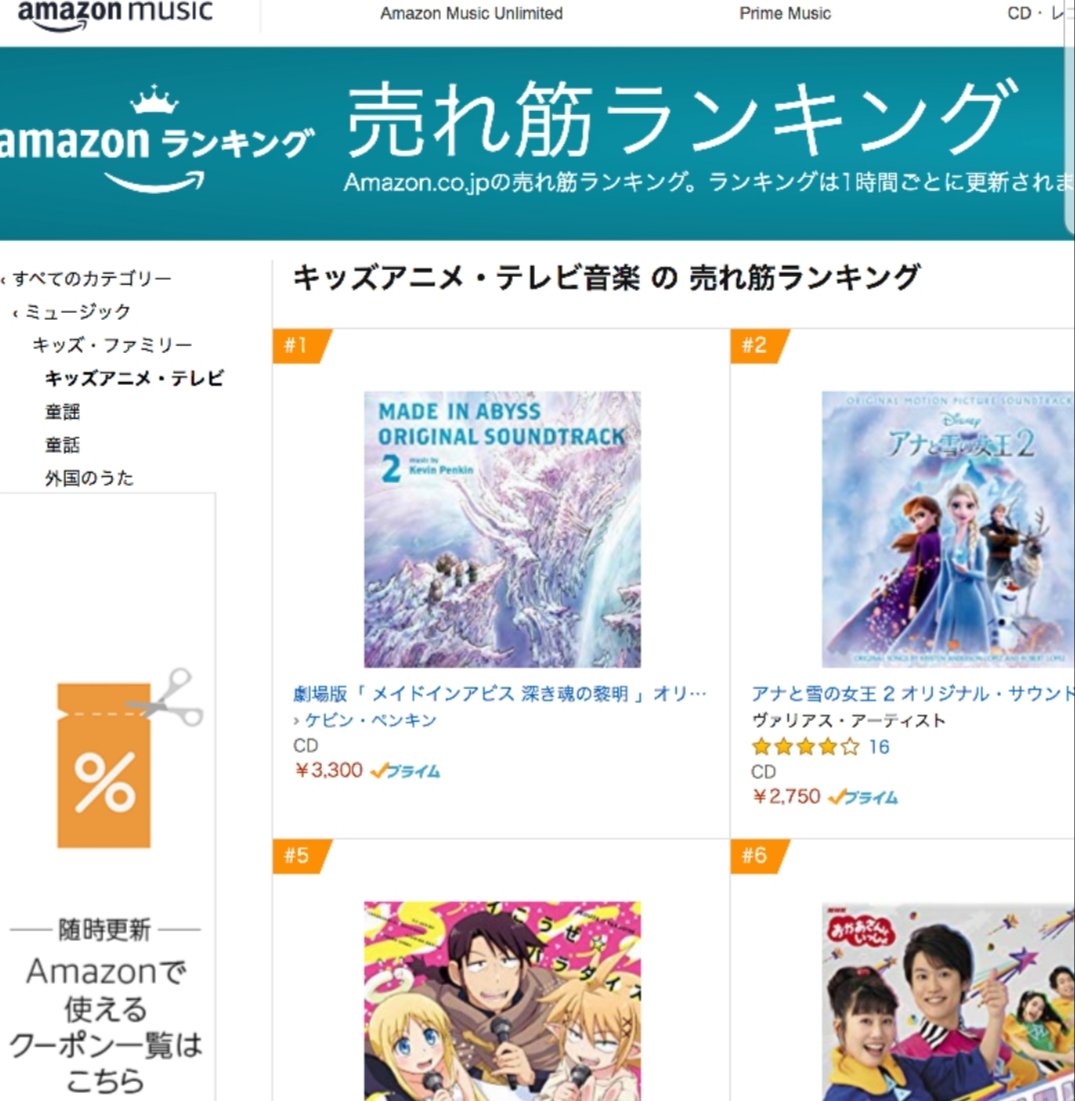Click the star rating for Frozen 2
Screen dimensions: 1075x1101
click(805, 746)
